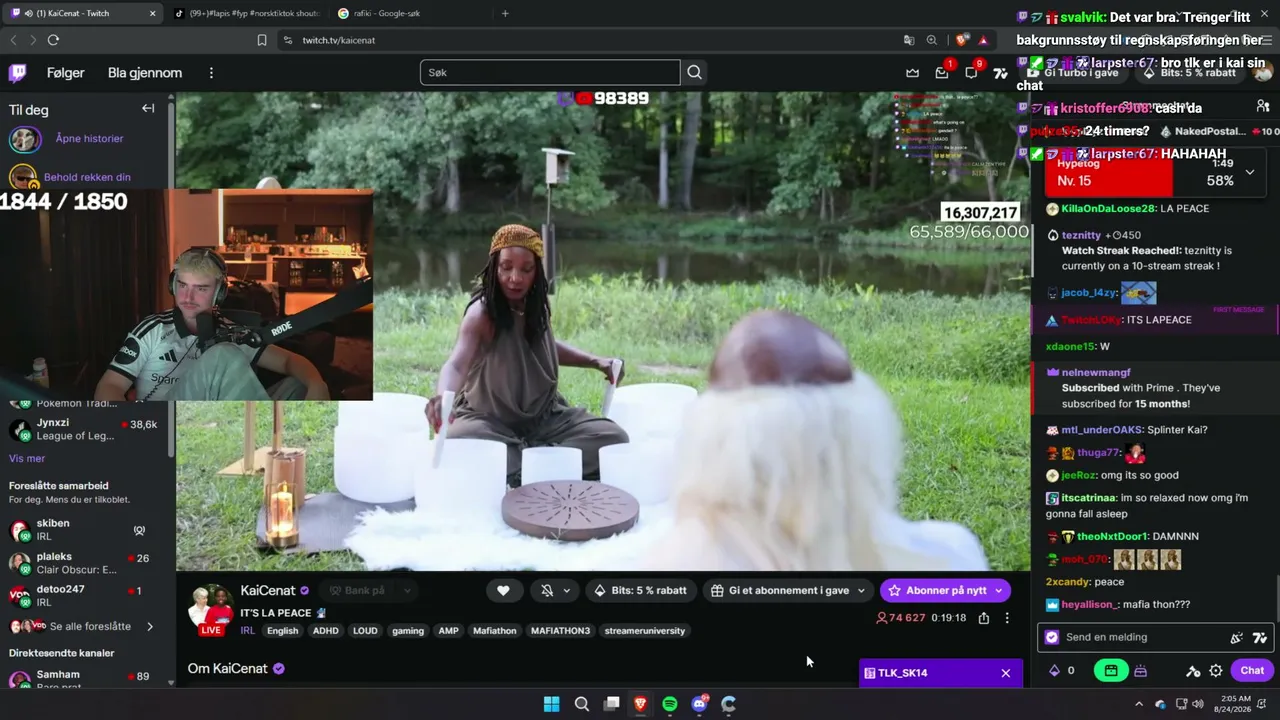Open the stream's three-dot options menu
This screenshot has width=1280, height=720.
click(x=1007, y=618)
